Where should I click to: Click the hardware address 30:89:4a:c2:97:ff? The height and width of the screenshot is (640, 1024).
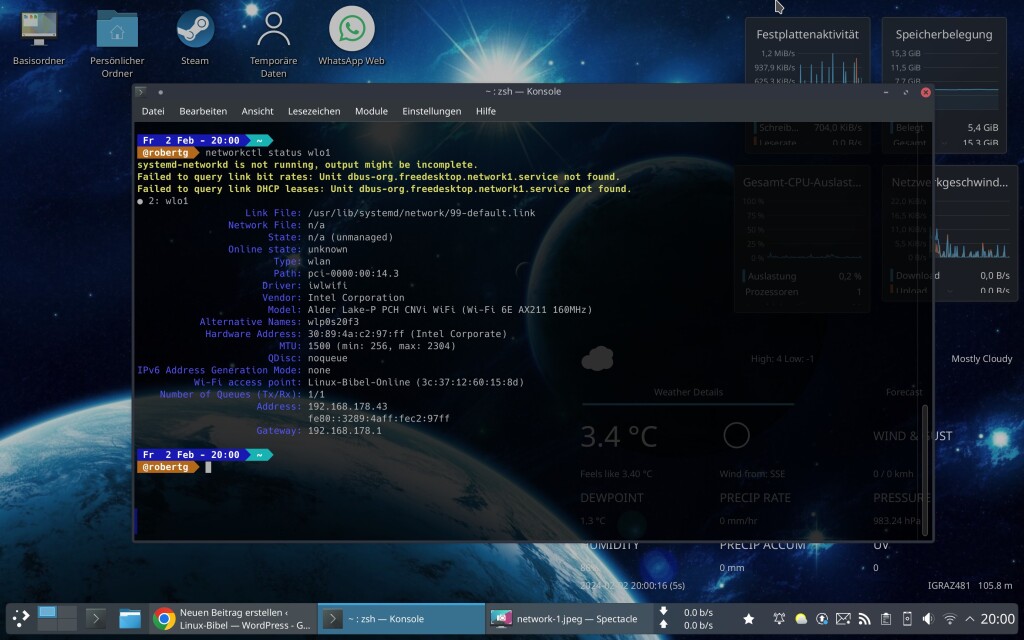[x=356, y=334]
